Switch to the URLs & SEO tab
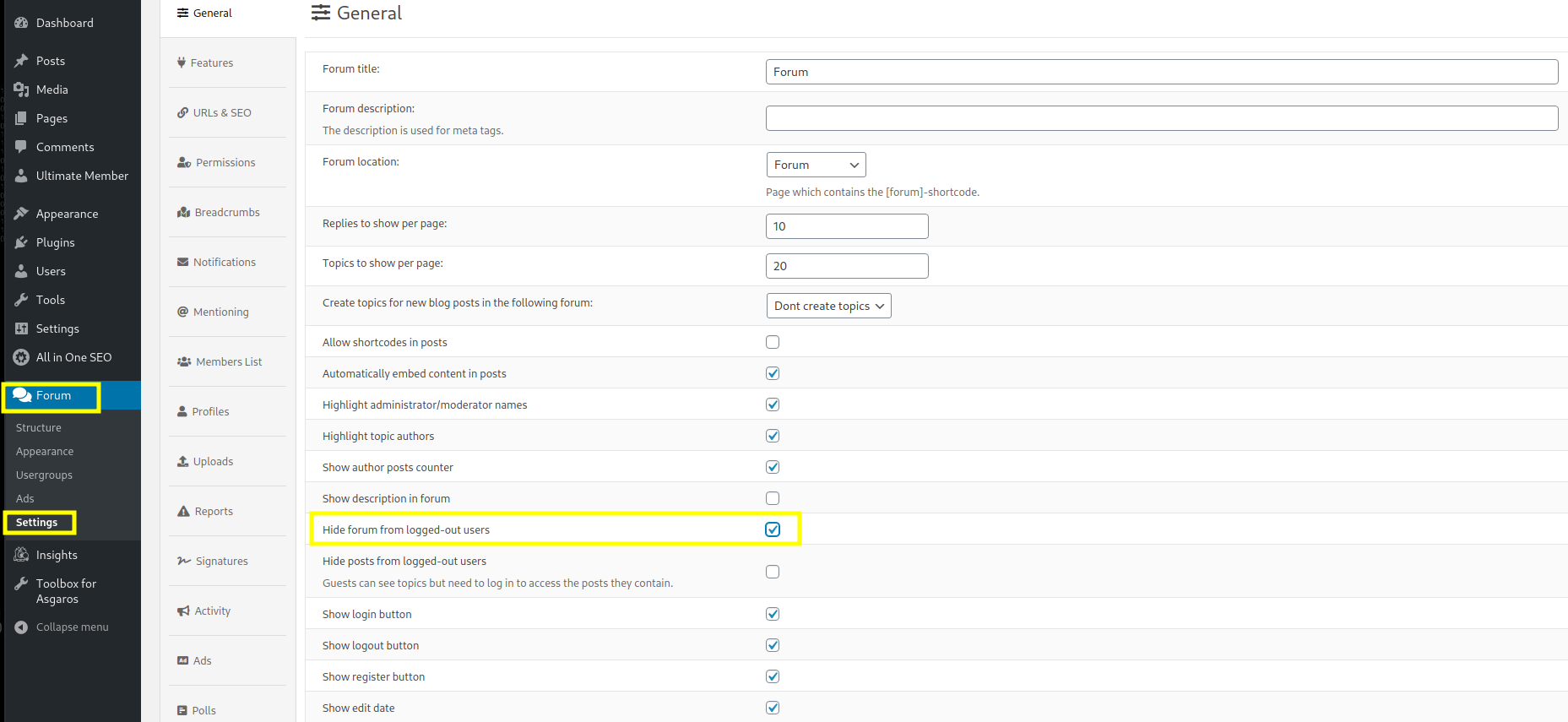This screenshot has height=722, width=1568. (221, 112)
